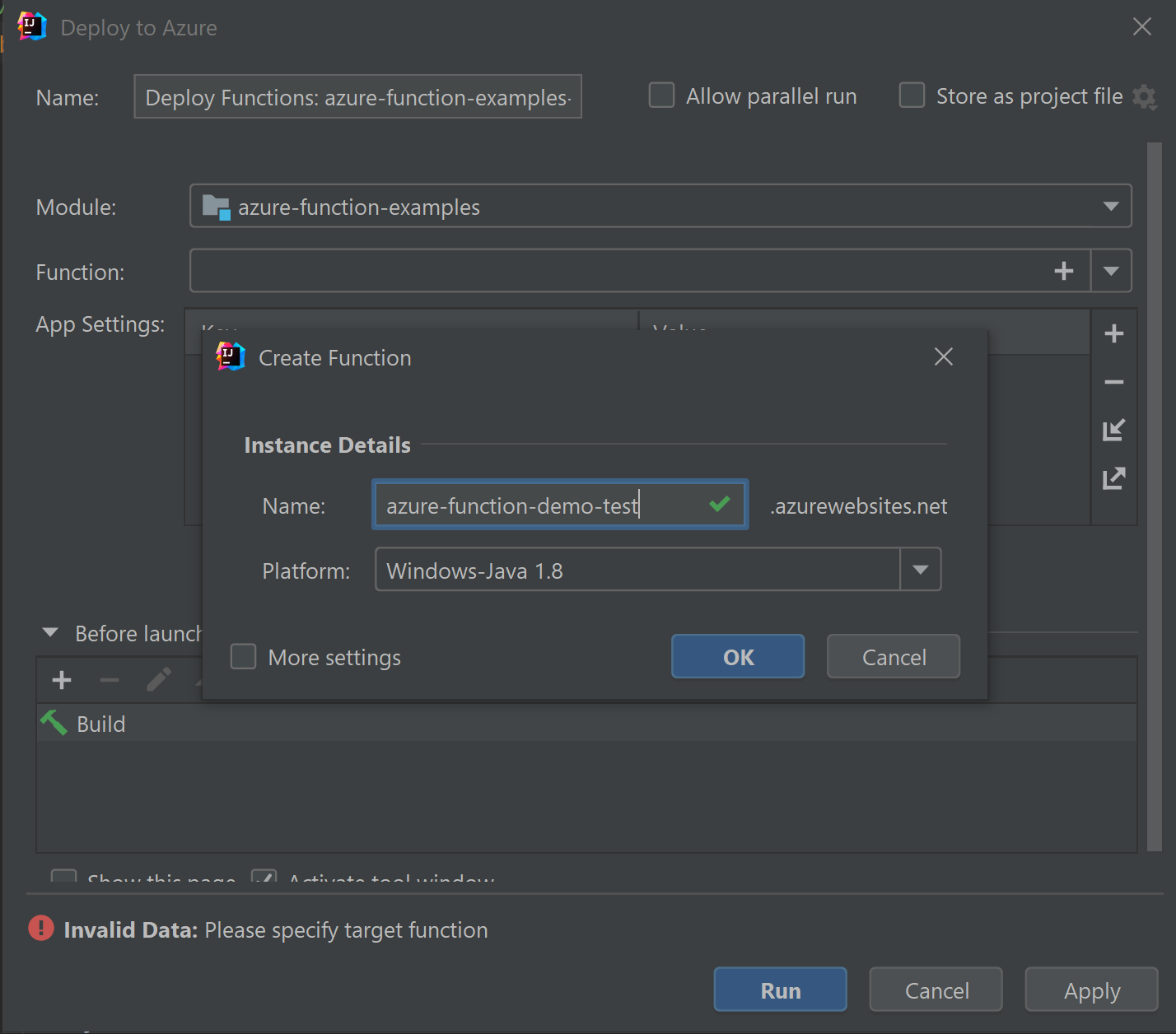This screenshot has width=1176, height=1034.
Task: Click the Apply button
Action: (x=1091, y=990)
